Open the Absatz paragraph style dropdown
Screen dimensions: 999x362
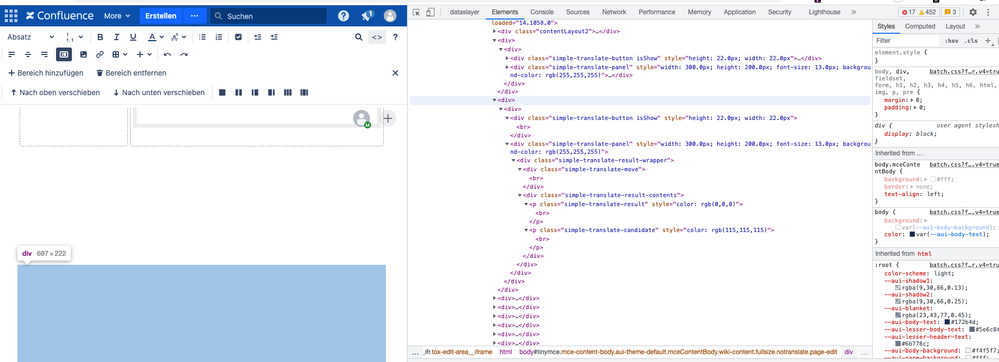31,38
